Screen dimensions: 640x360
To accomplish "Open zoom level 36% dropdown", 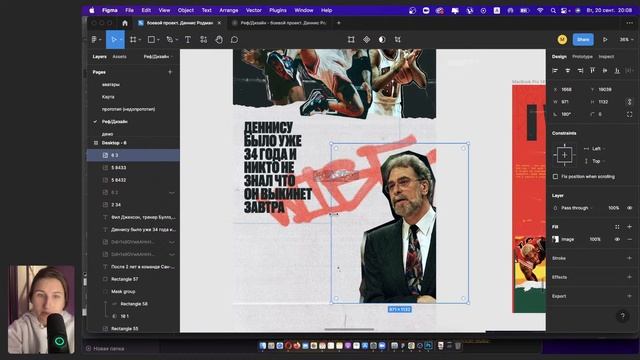I will point(626,40).
